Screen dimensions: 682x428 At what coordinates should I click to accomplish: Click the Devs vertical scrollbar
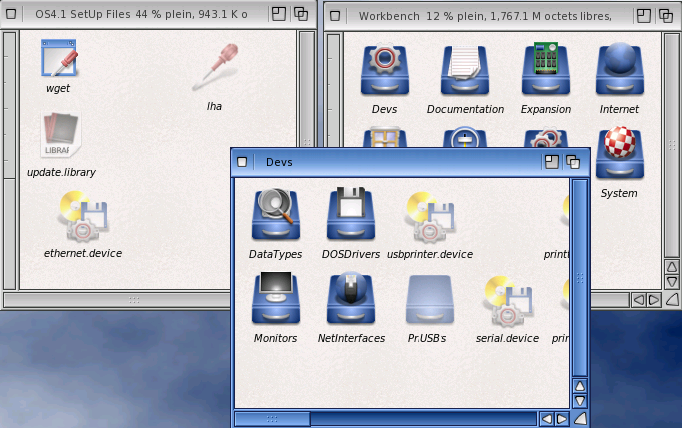[x=580, y=278]
